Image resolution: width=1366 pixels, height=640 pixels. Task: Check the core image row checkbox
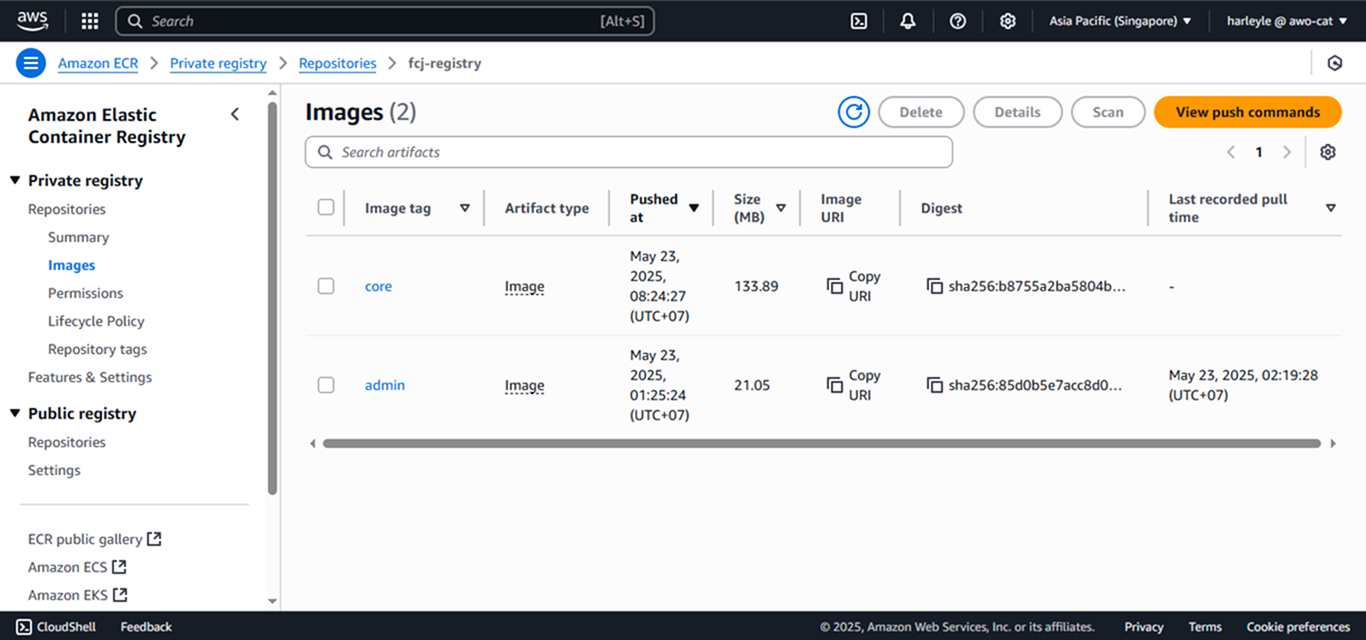click(x=326, y=286)
